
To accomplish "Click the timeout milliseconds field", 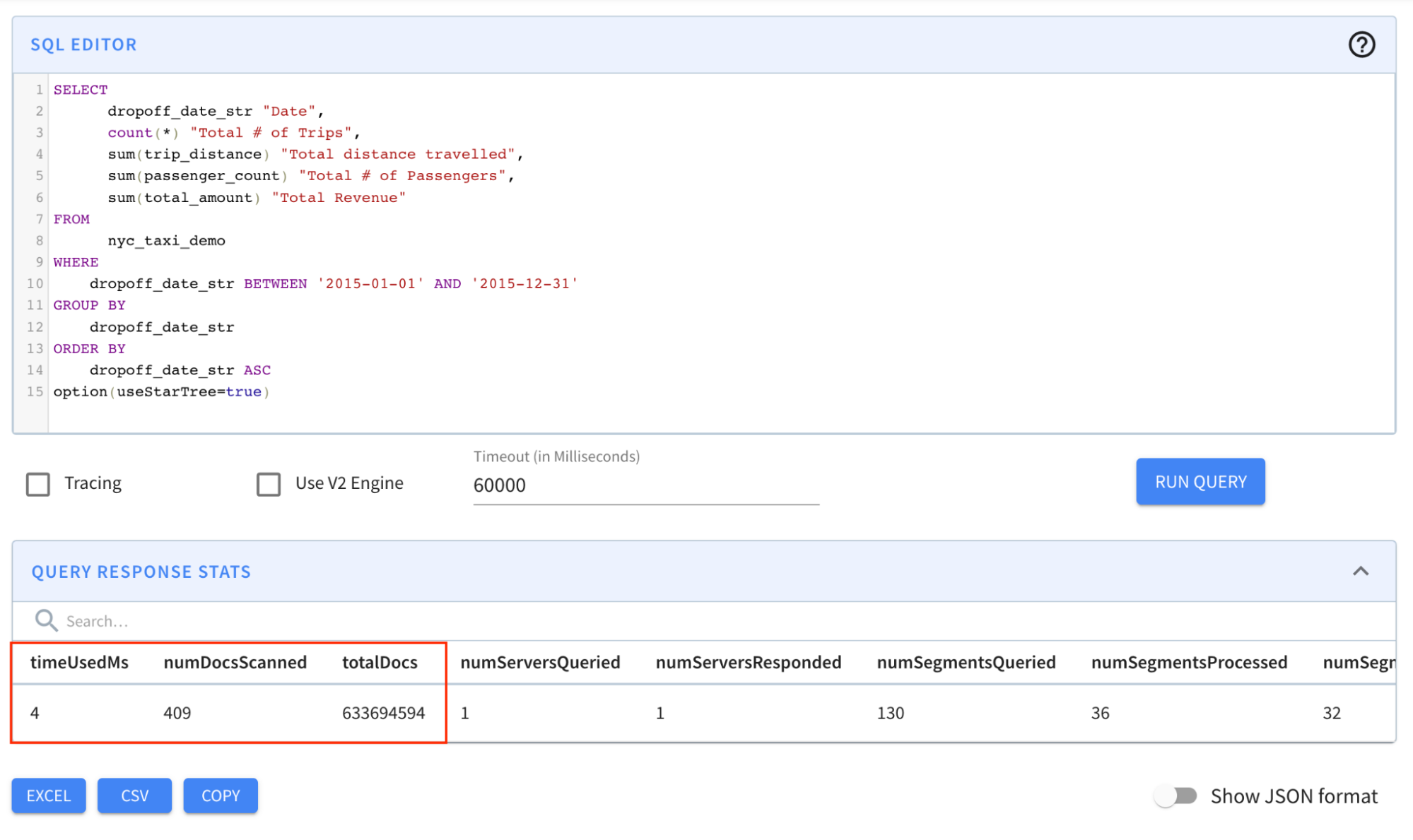I will pos(645,485).
